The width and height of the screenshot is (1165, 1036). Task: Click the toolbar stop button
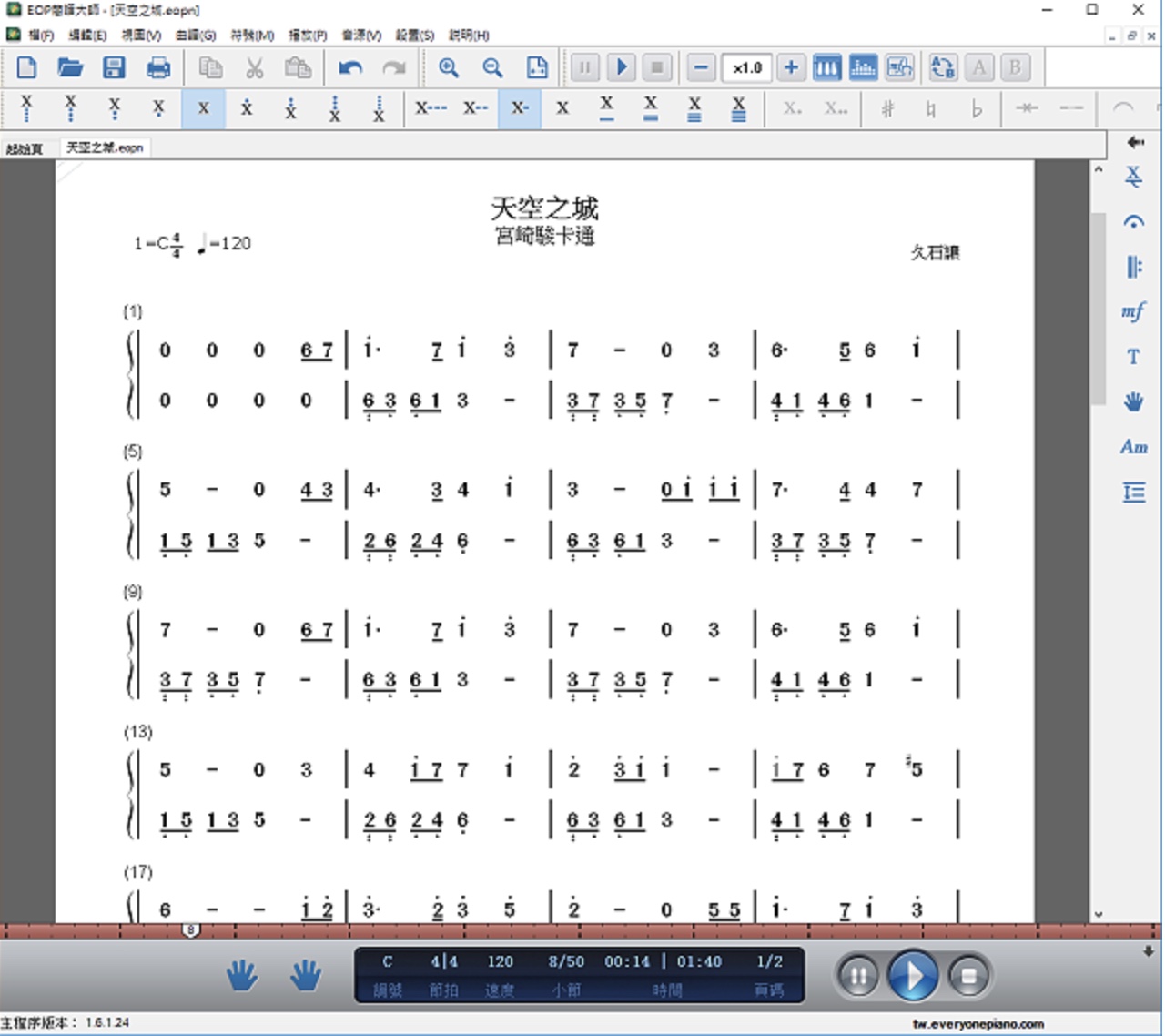tap(657, 67)
